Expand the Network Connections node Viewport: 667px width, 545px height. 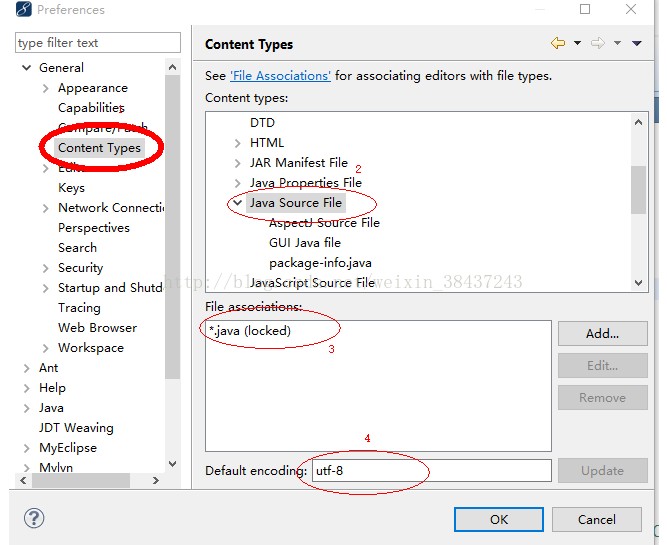pos(46,208)
